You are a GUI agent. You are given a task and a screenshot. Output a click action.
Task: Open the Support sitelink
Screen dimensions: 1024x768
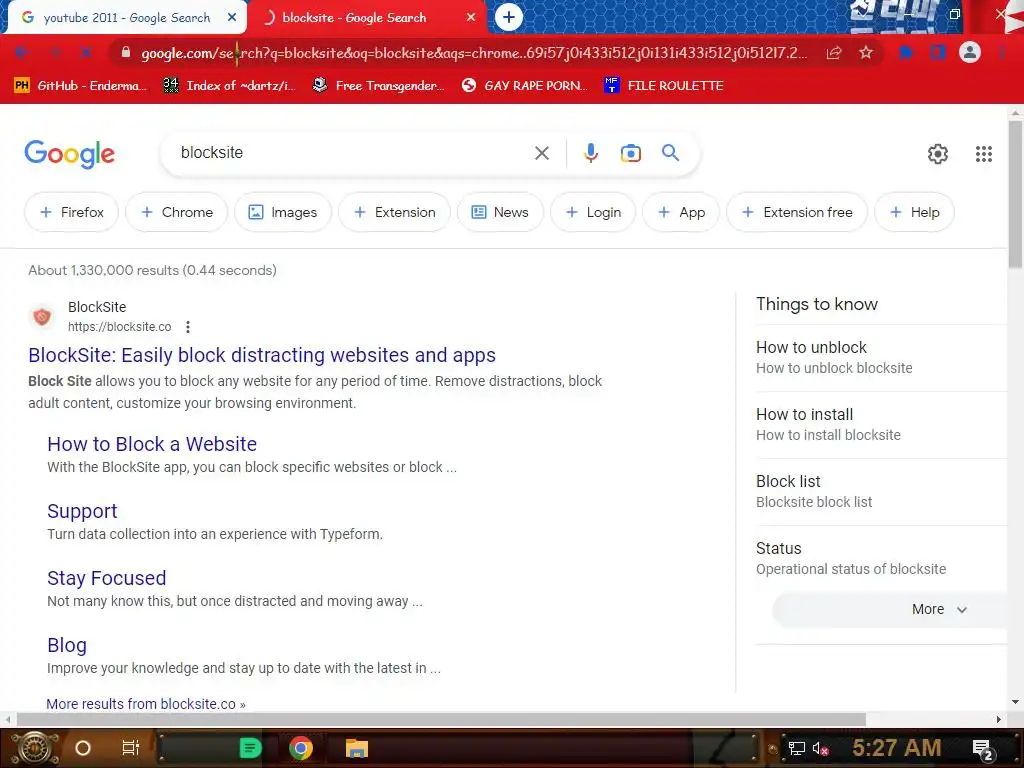tap(82, 511)
